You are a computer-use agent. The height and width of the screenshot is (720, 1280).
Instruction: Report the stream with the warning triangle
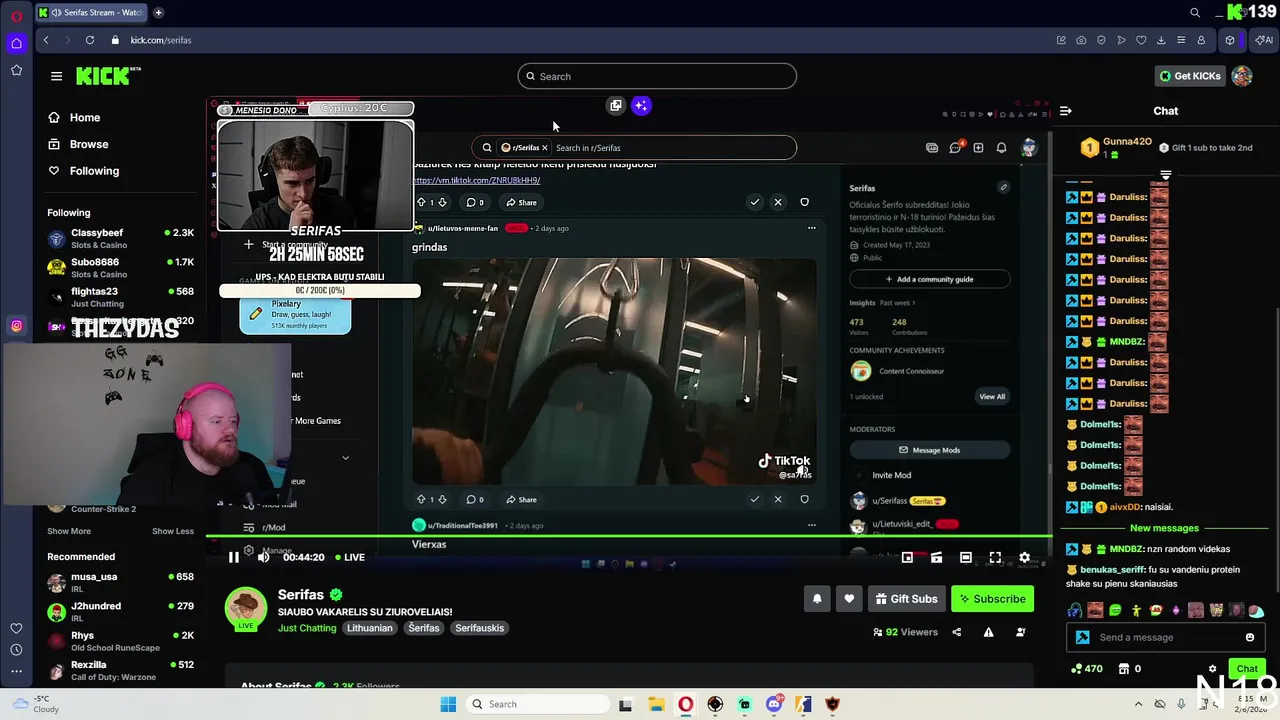(x=988, y=632)
